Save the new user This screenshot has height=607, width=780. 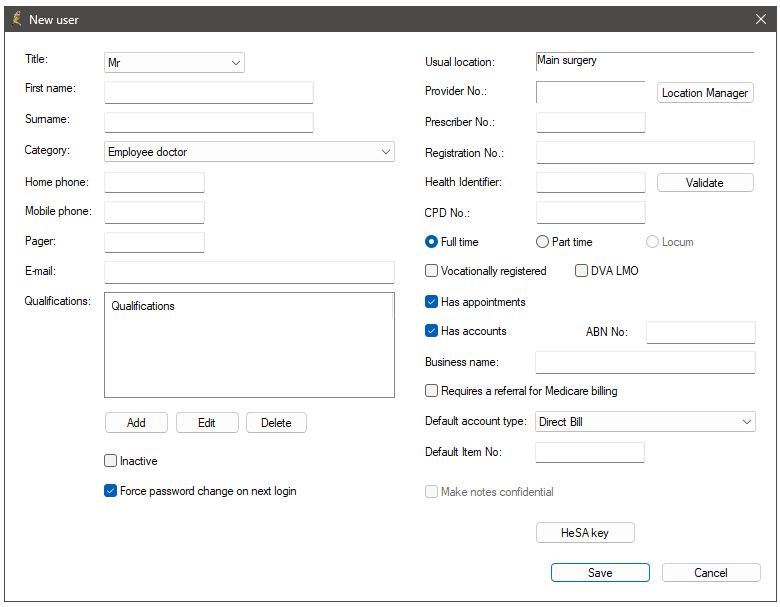[x=600, y=573]
